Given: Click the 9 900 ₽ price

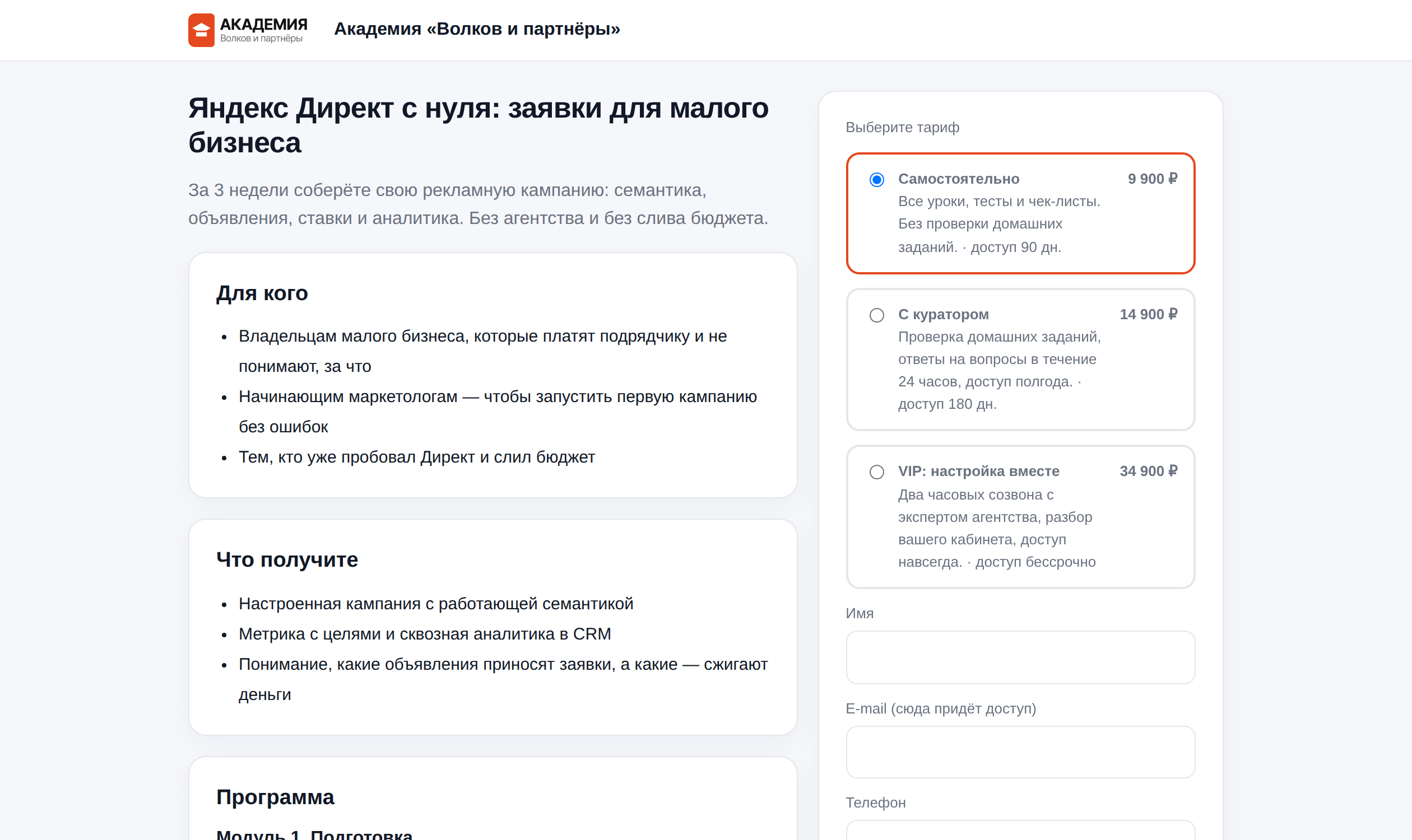Looking at the screenshot, I should 1152,179.
